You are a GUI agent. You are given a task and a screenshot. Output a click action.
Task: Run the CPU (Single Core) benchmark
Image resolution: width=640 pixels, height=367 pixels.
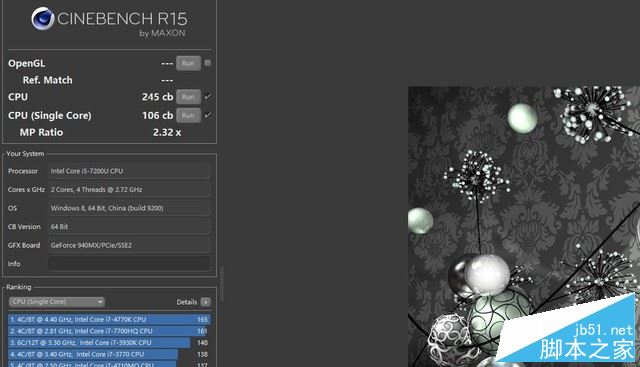188,116
